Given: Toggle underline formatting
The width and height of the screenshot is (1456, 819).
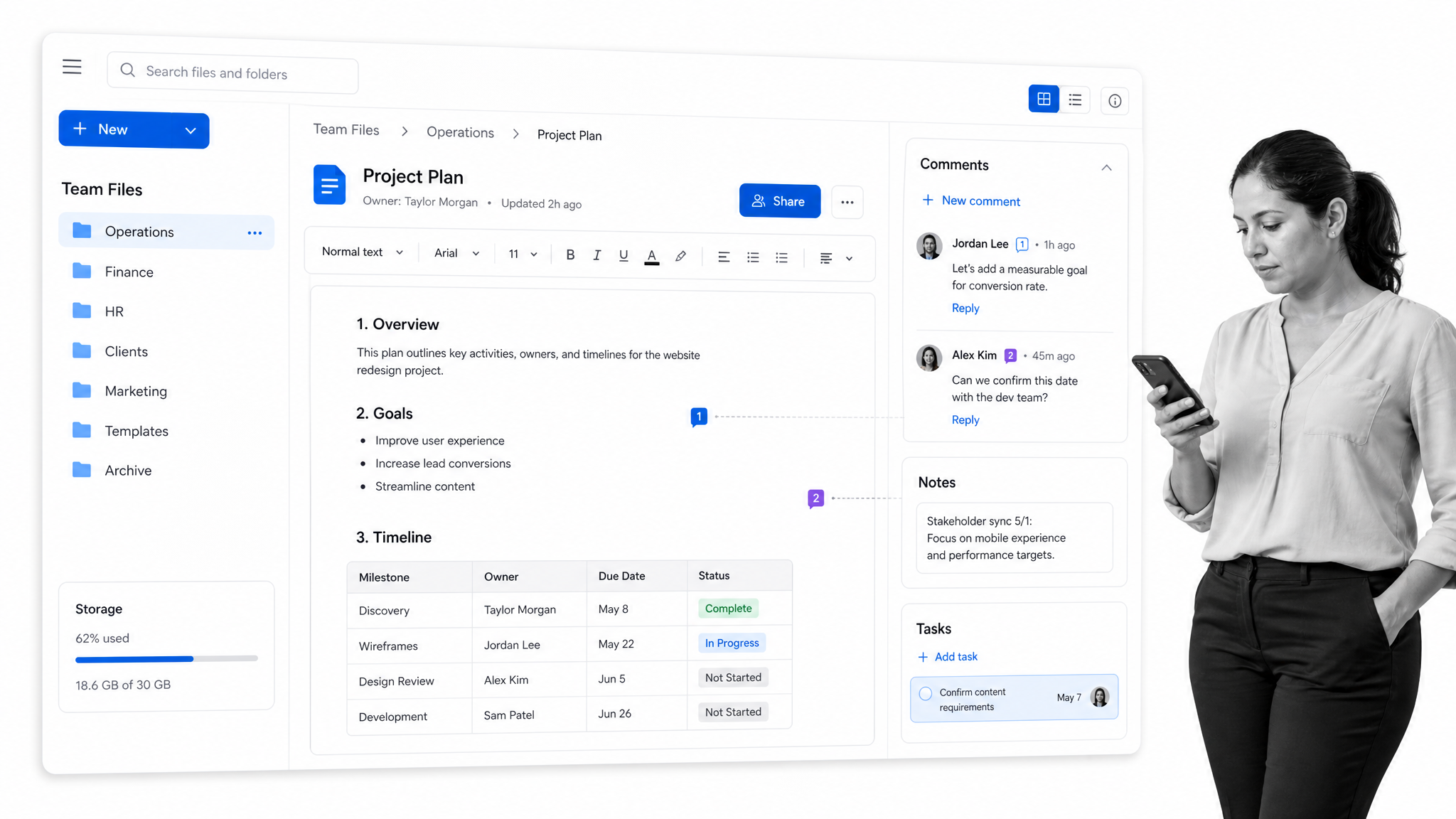Looking at the screenshot, I should 623,255.
